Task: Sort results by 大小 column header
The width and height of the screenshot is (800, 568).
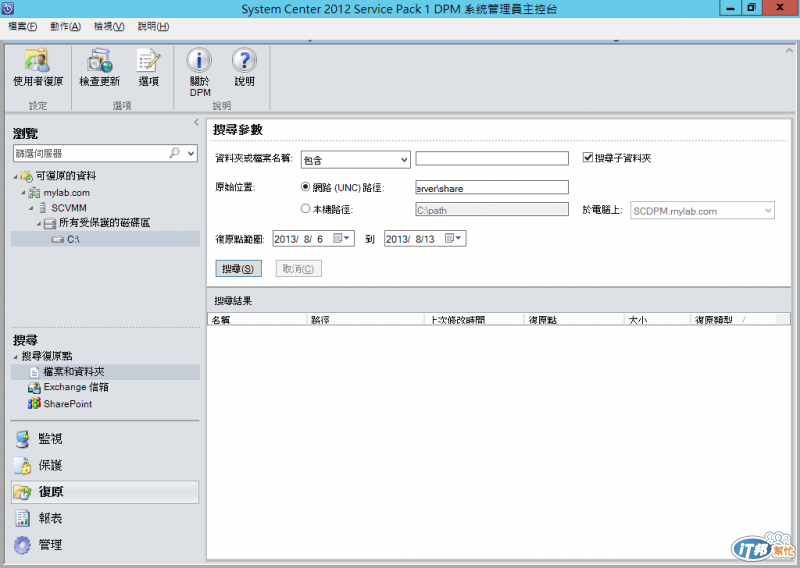Action: tap(657, 319)
